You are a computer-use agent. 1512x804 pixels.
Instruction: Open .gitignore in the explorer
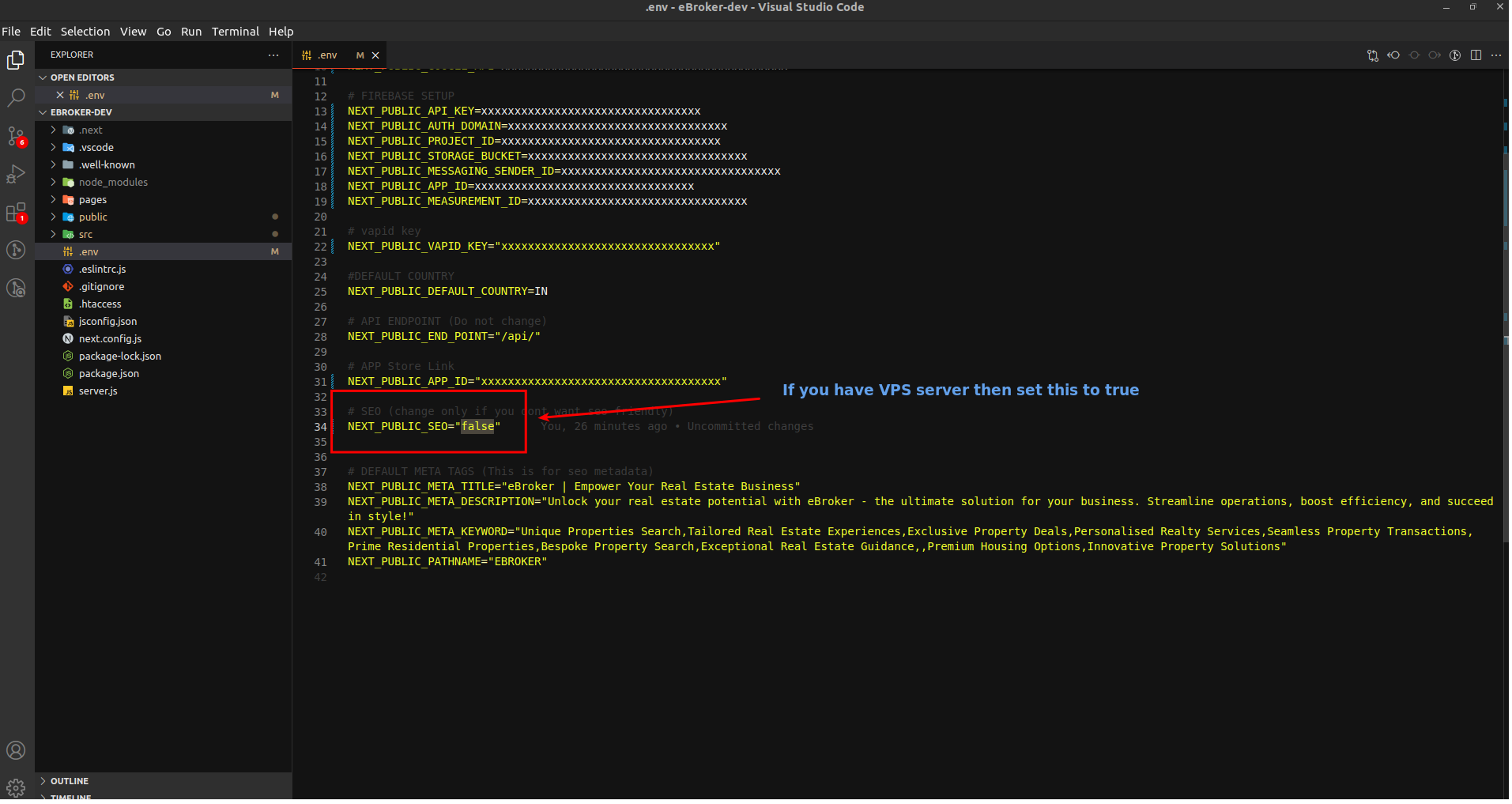coord(164,286)
